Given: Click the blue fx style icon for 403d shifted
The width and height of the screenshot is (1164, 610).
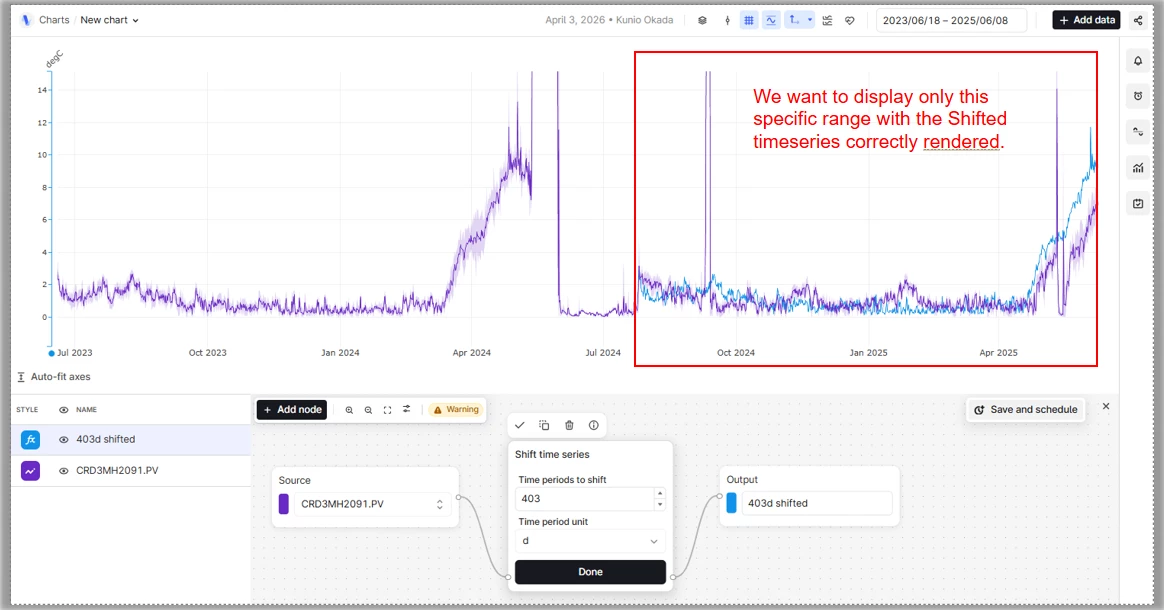Looking at the screenshot, I should (x=30, y=439).
